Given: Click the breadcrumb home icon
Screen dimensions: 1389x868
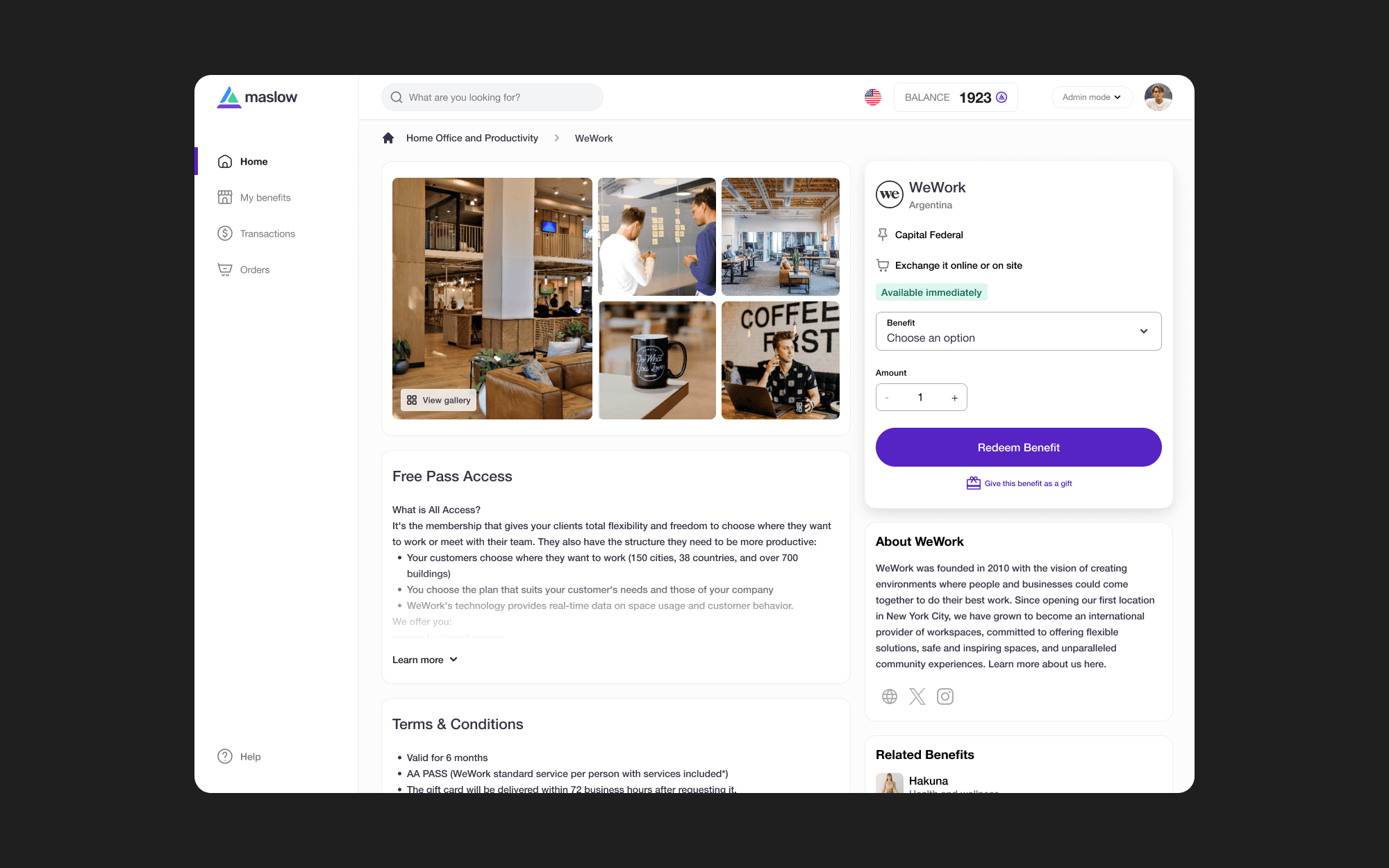Looking at the screenshot, I should (388, 137).
